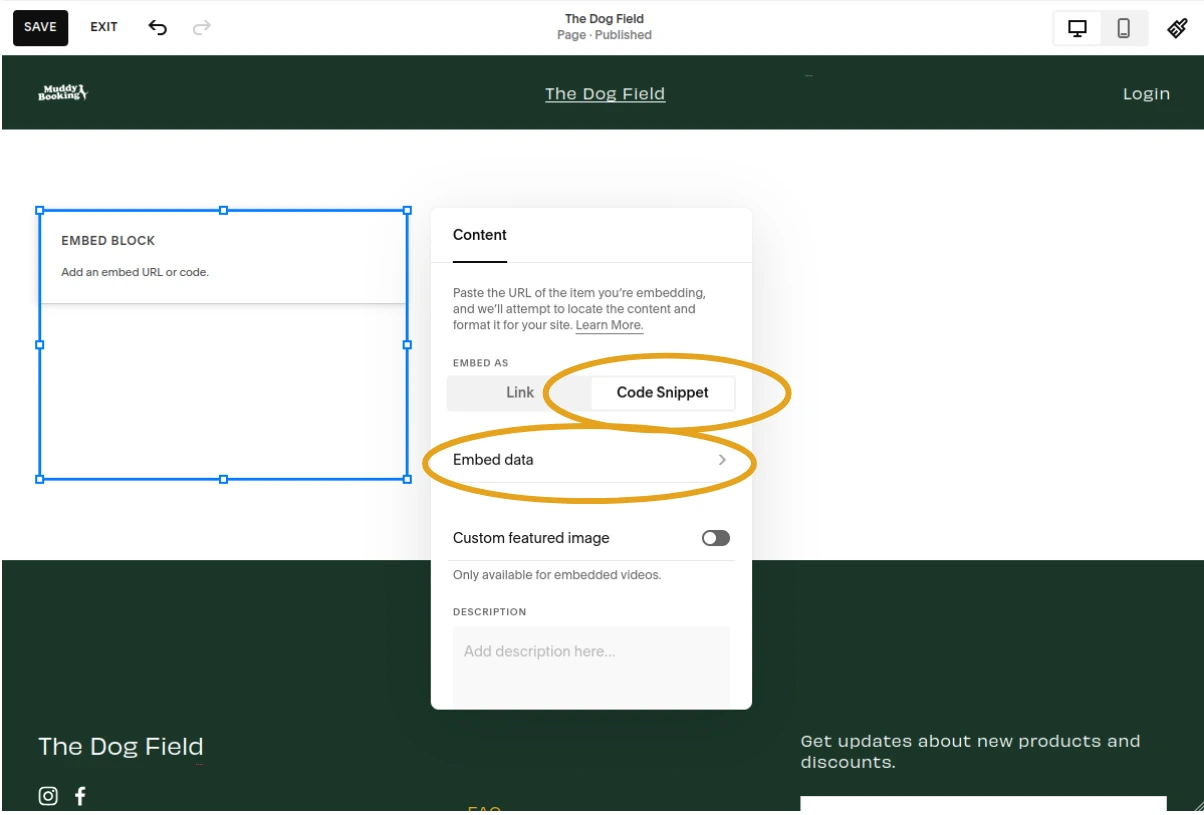Click the undo arrow icon
Viewport: 1204px width, 815px height.
click(157, 27)
